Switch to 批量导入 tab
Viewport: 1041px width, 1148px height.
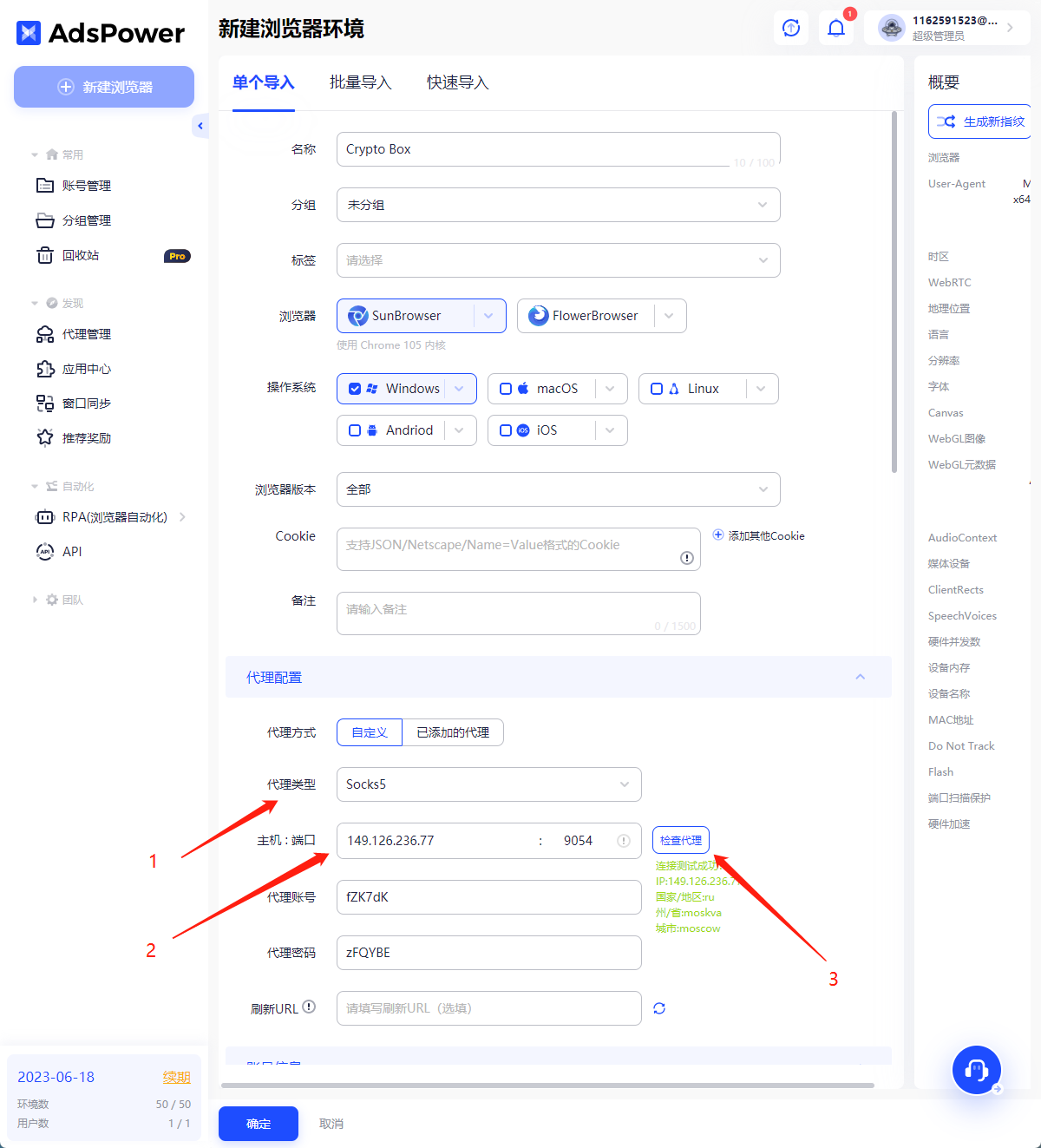point(361,82)
